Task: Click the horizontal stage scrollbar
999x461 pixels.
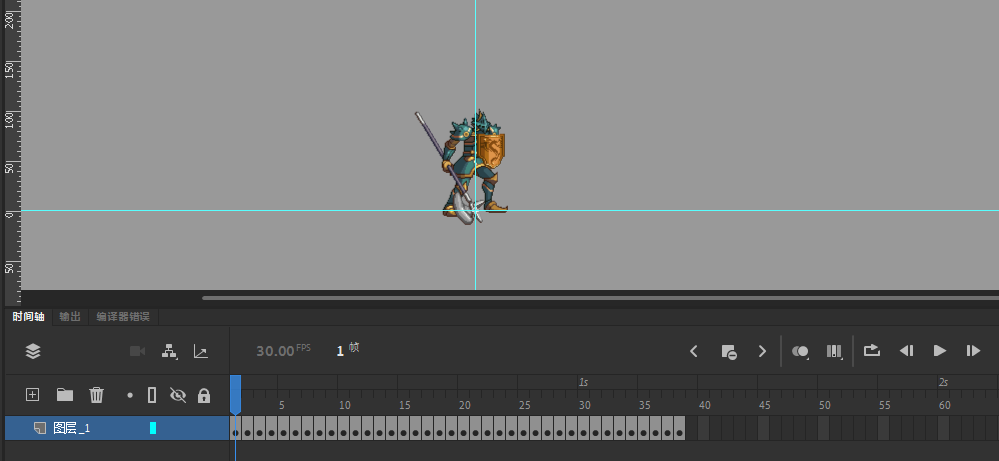Action: (x=600, y=297)
